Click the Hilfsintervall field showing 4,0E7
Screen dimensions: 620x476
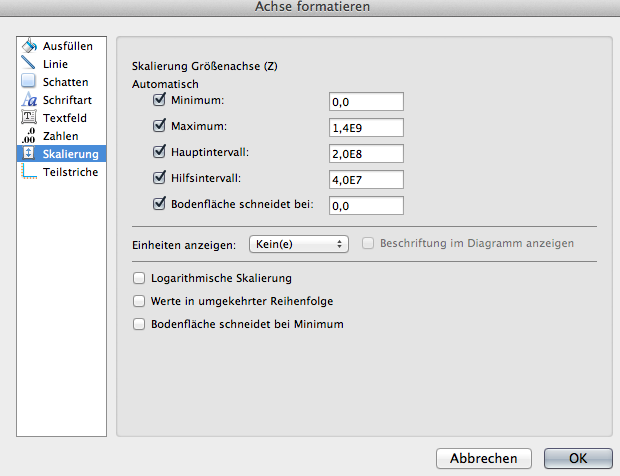coord(366,179)
